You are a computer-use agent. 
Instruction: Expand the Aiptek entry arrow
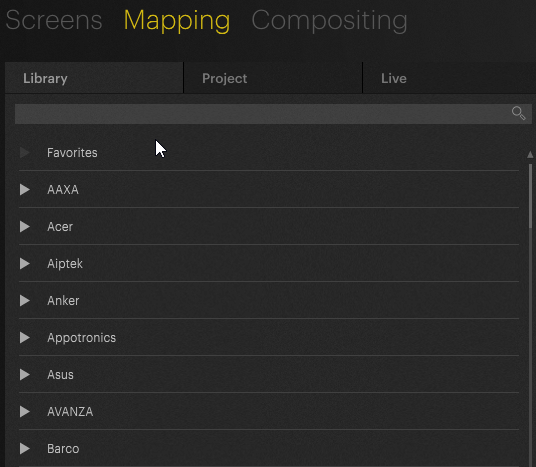[x=25, y=264]
